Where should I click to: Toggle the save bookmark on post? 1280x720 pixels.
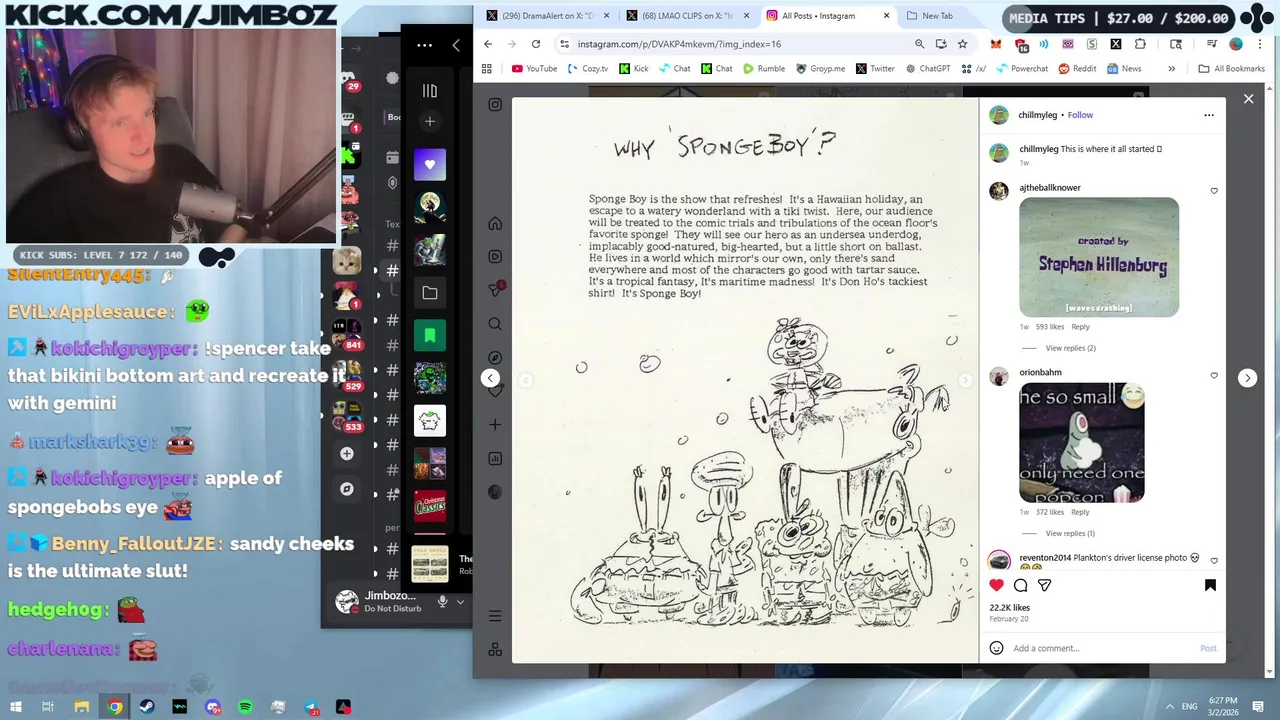(x=1210, y=585)
